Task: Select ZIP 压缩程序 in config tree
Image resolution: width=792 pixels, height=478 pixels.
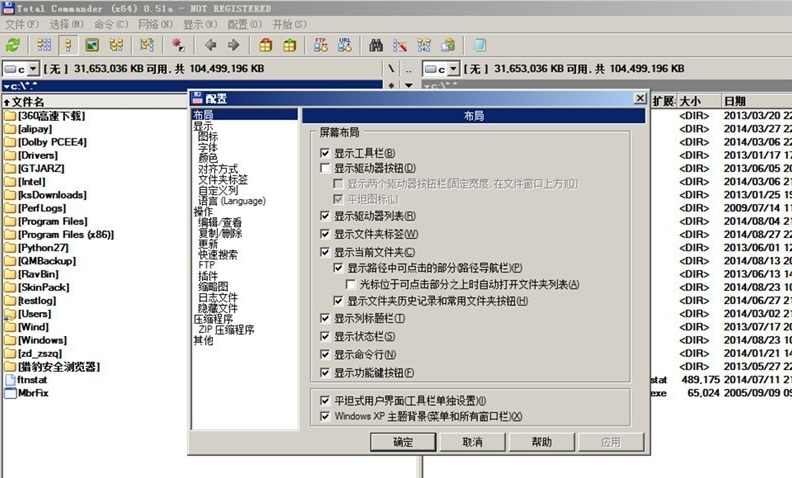Action: coord(226,329)
